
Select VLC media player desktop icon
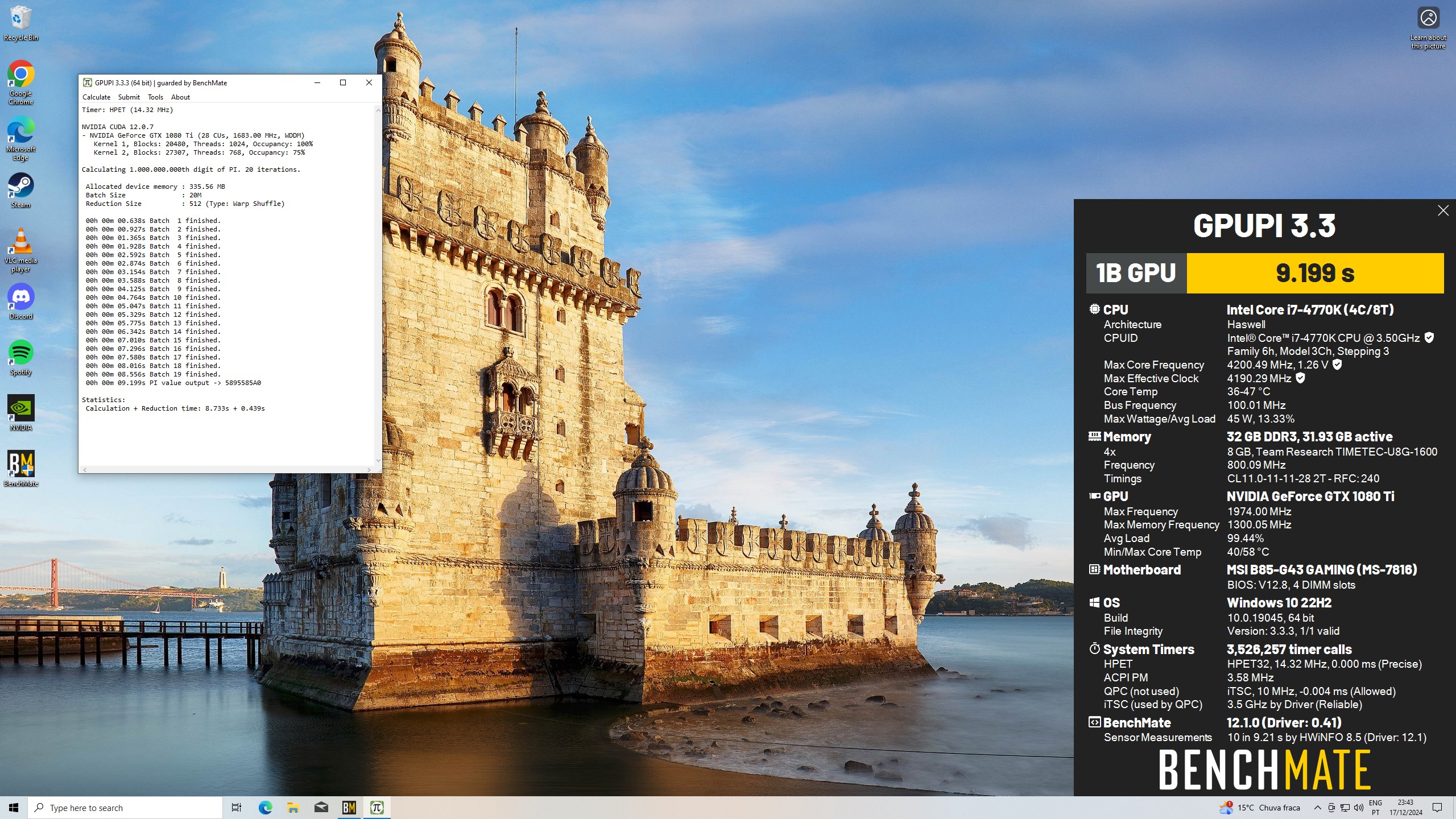[x=20, y=250]
